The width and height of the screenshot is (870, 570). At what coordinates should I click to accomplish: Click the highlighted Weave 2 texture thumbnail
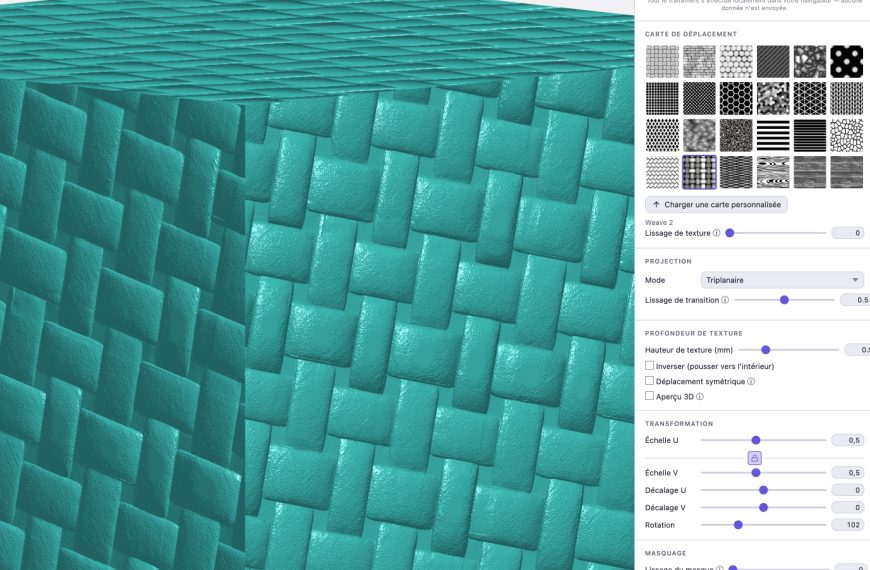[699, 172]
